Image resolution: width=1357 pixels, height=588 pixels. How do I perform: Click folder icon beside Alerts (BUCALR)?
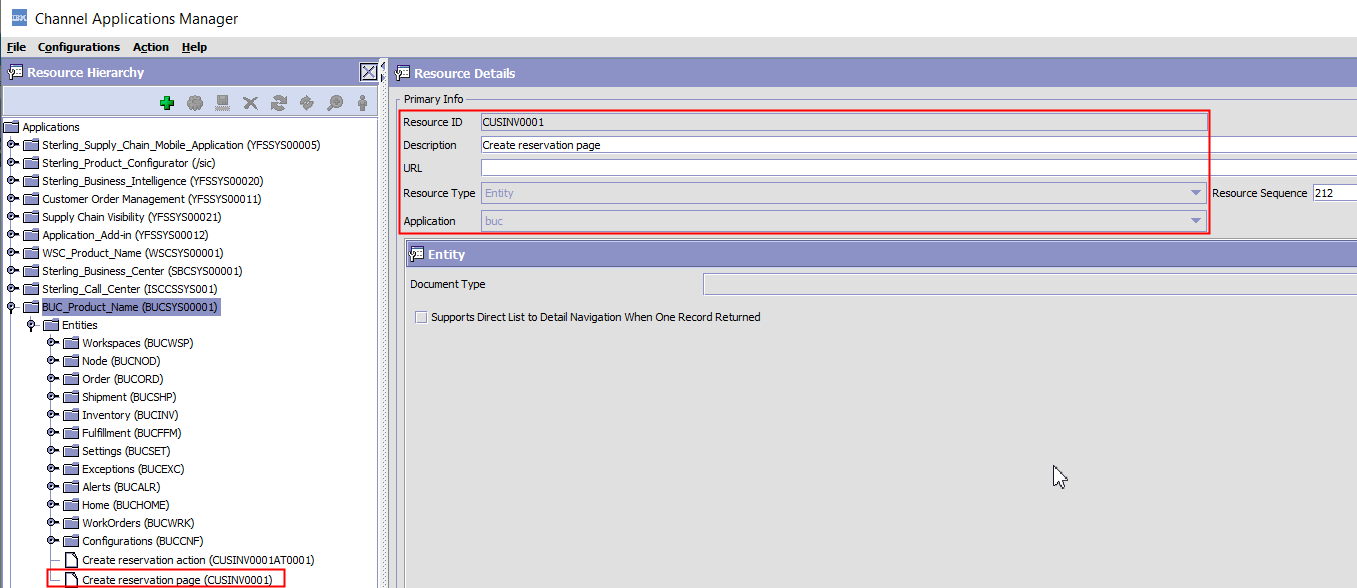(71, 487)
